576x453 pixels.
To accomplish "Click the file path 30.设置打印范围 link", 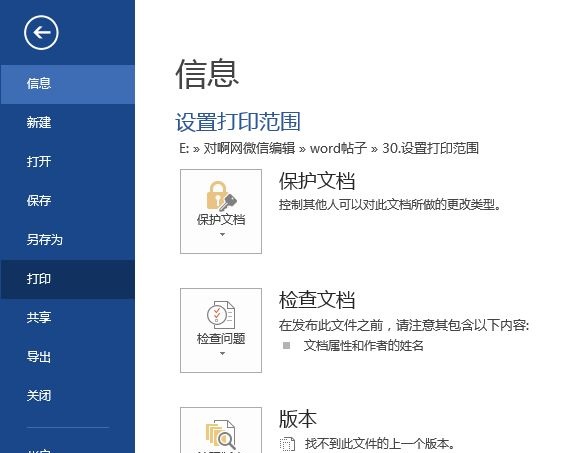I will 430,148.
